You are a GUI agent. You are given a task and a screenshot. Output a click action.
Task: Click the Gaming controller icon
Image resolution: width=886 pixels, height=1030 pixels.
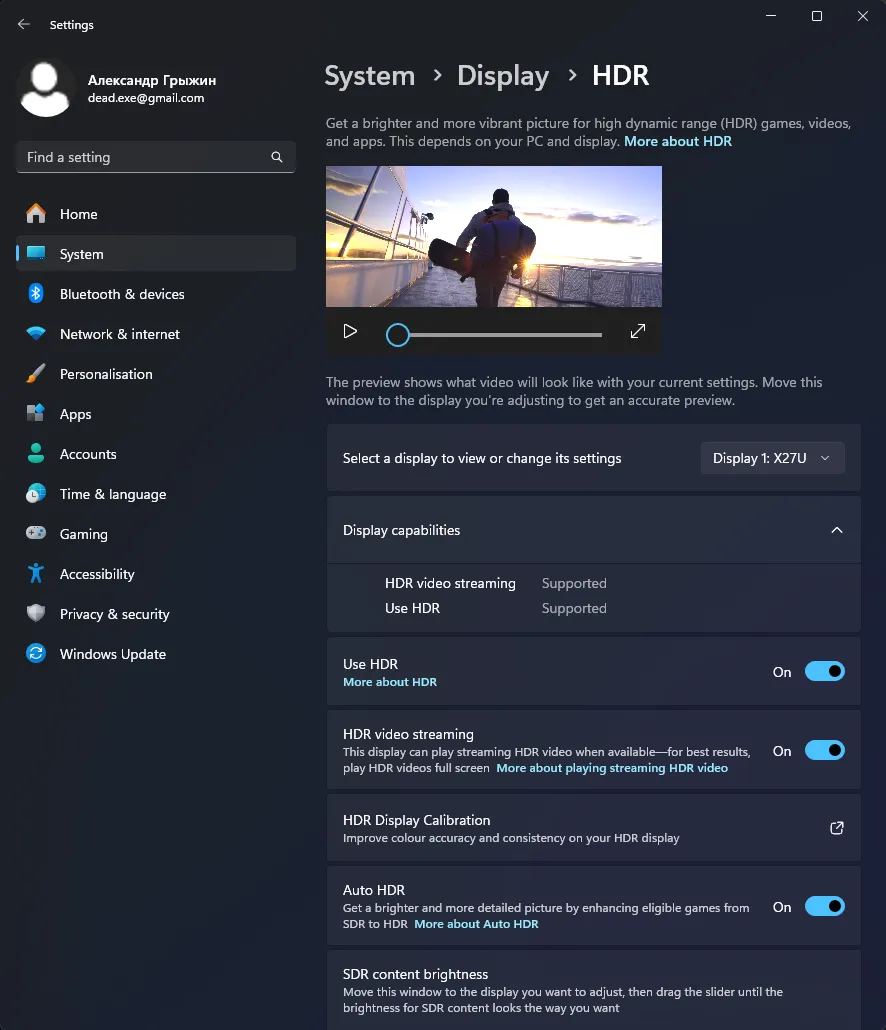(36, 534)
